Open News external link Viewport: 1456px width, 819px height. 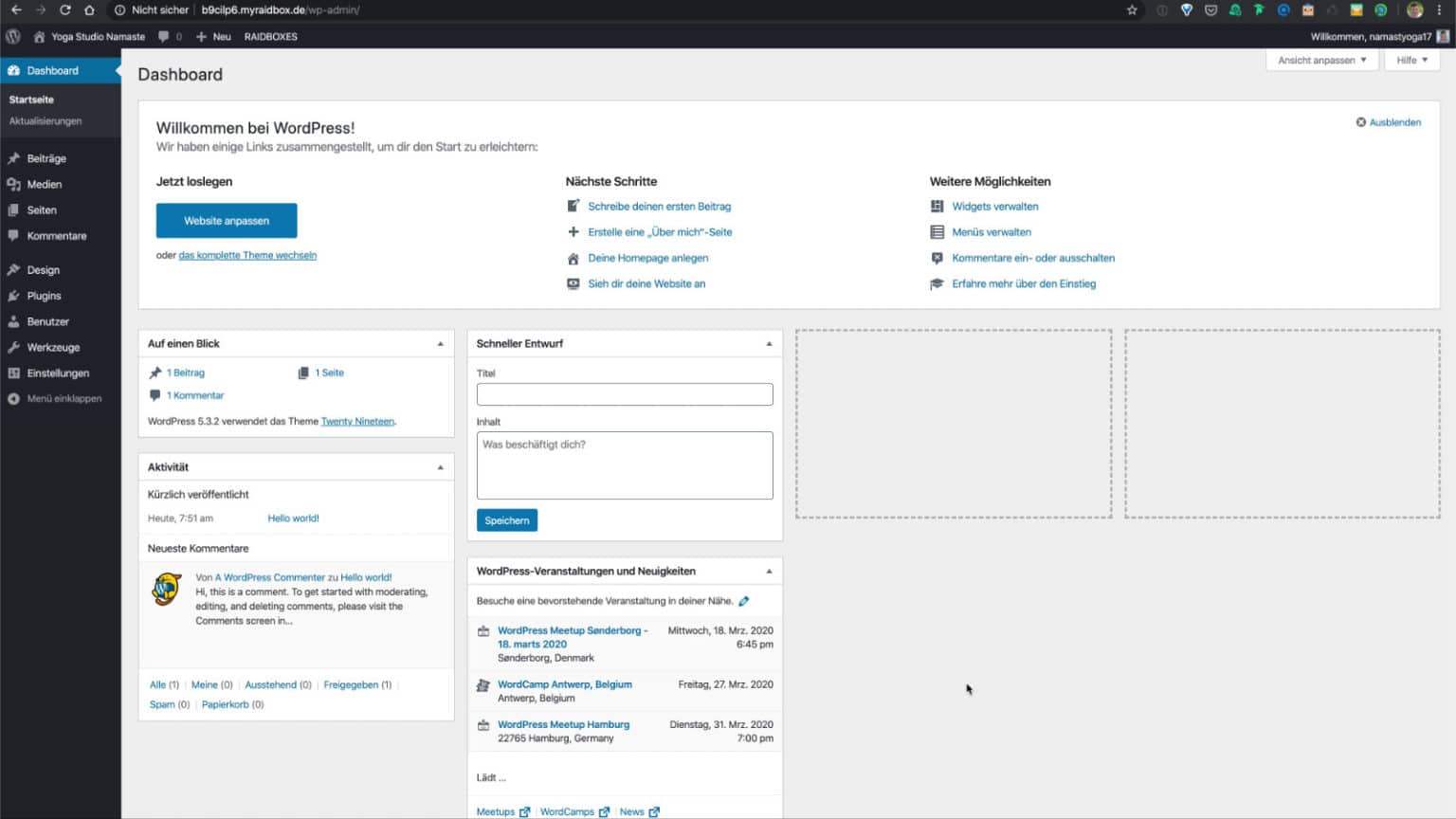(x=639, y=811)
